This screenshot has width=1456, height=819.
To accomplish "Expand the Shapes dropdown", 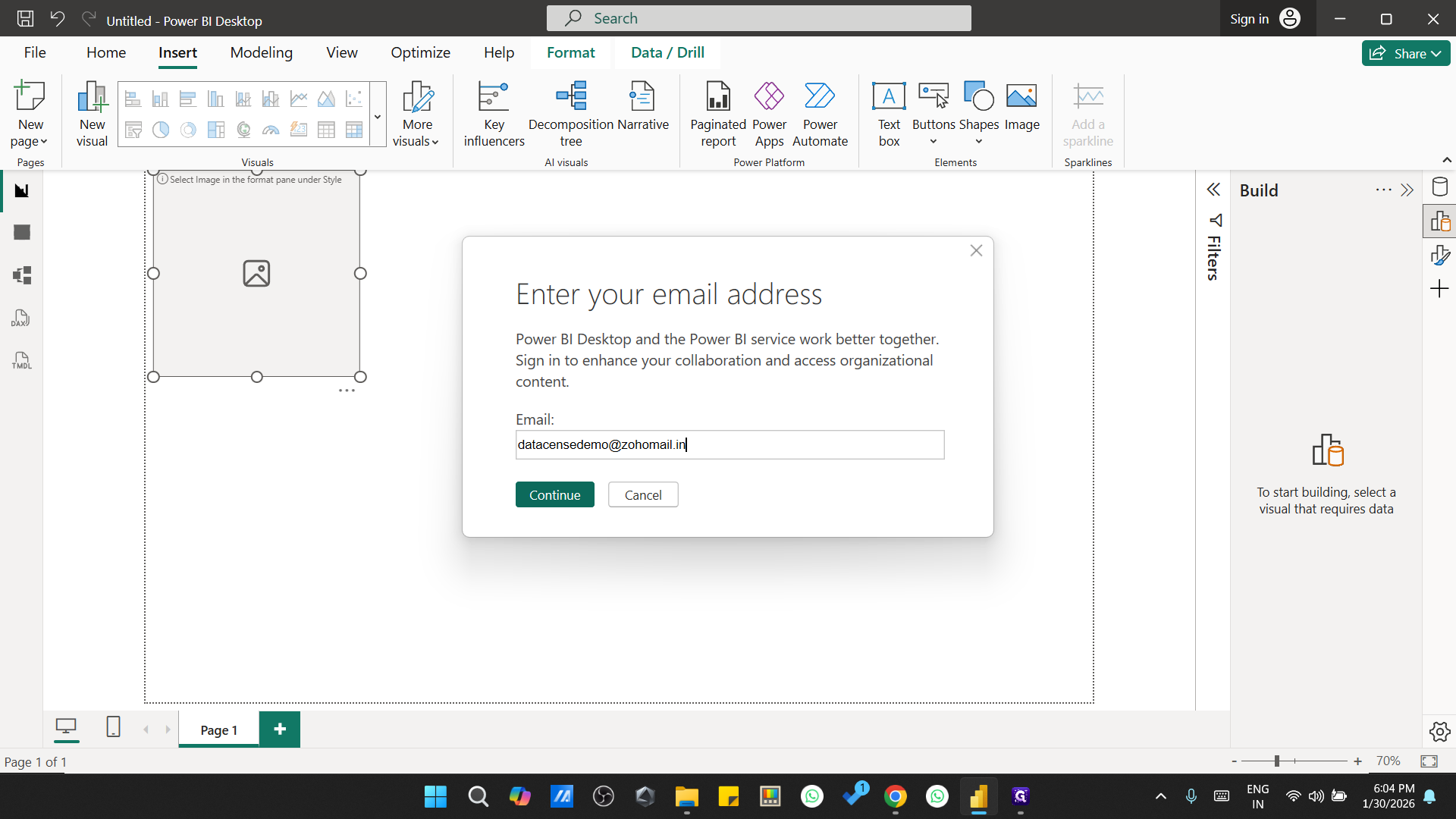I will [978, 140].
